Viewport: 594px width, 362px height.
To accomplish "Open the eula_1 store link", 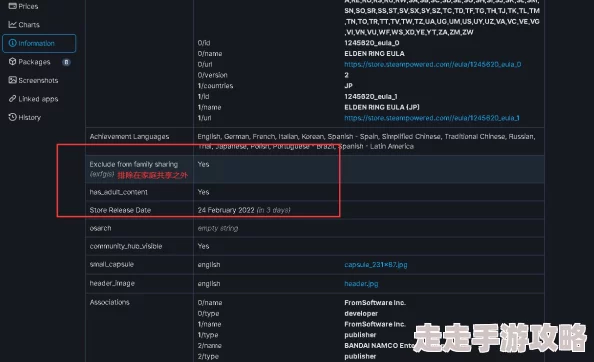I will tap(432, 118).
